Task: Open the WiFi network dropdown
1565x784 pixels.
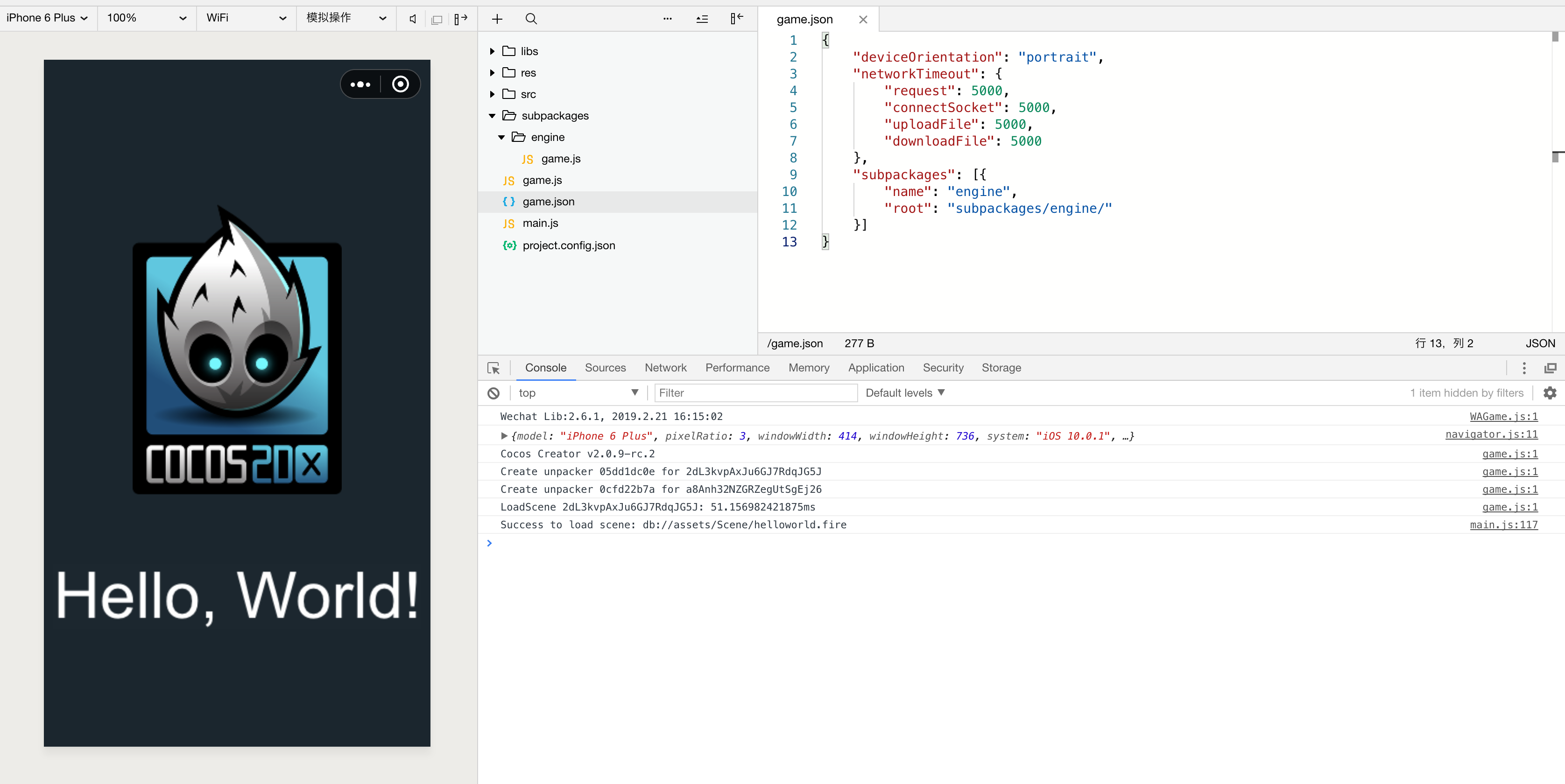Action: 246,18
